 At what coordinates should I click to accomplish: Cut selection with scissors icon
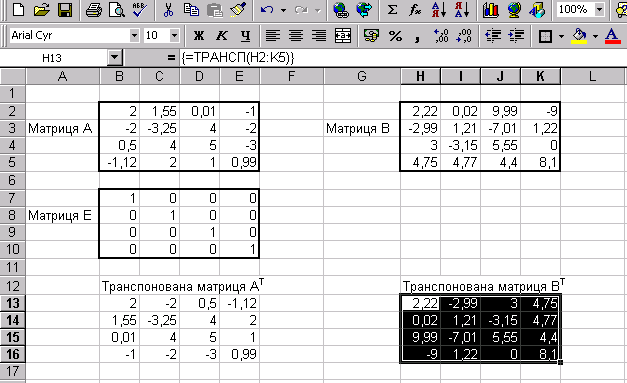(x=168, y=9)
